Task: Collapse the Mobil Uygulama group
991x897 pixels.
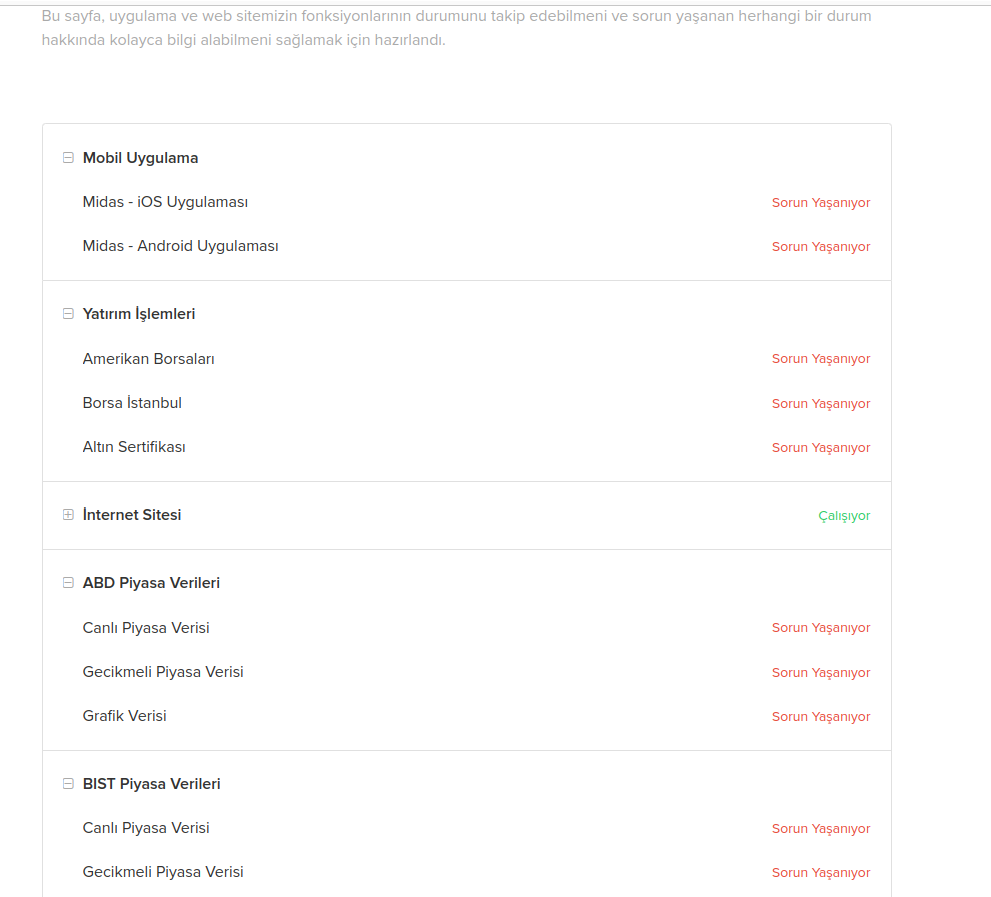Action: tap(68, 157)
